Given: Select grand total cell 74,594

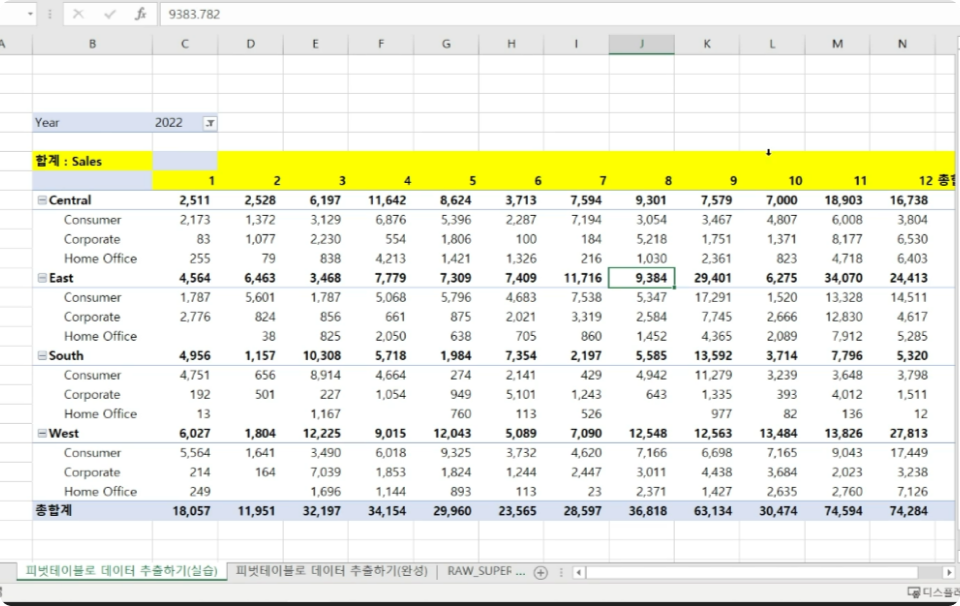Looking at the screenshot, I should click(838, 511).
